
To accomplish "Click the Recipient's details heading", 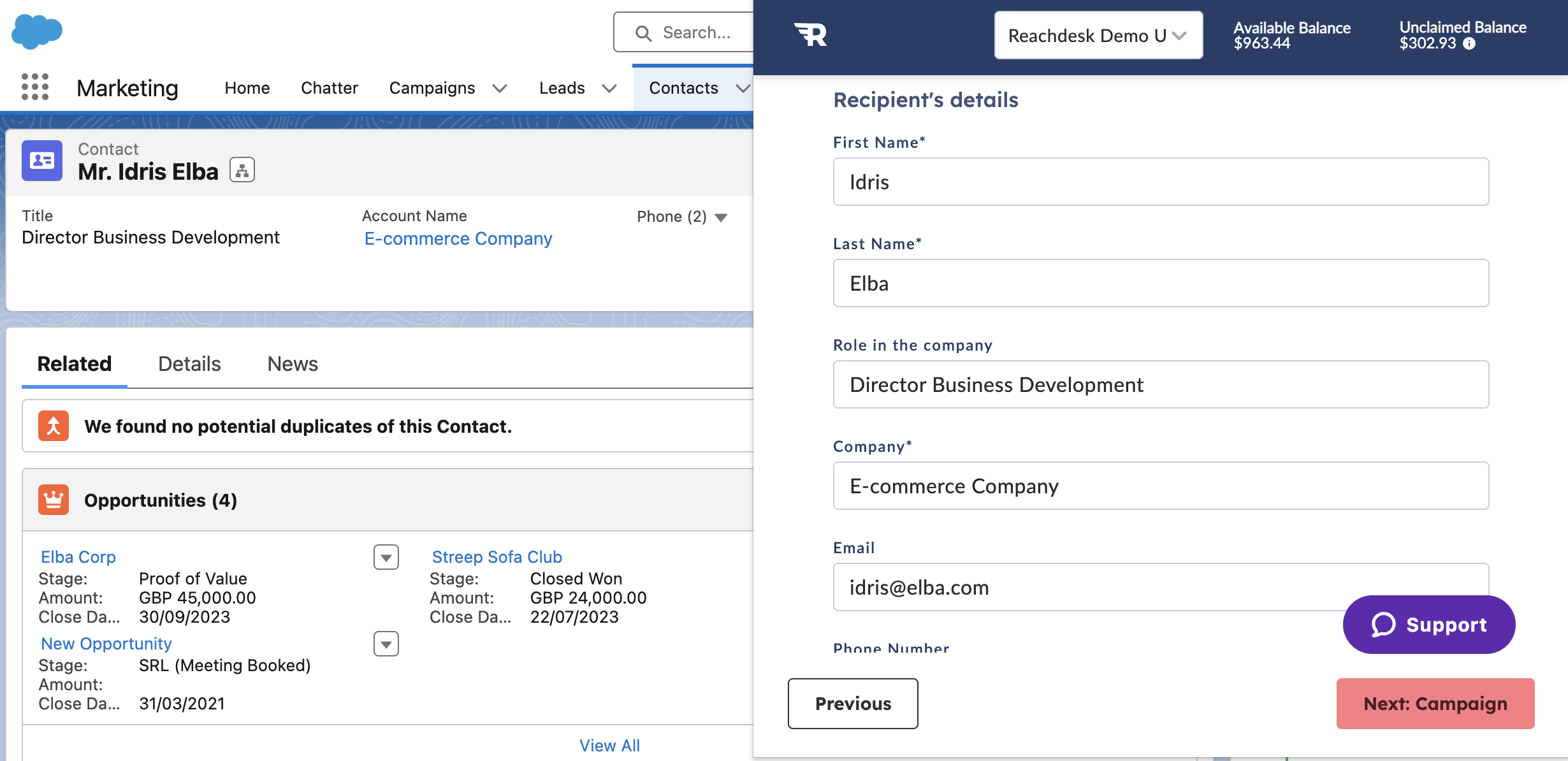I will coord(926,100).
